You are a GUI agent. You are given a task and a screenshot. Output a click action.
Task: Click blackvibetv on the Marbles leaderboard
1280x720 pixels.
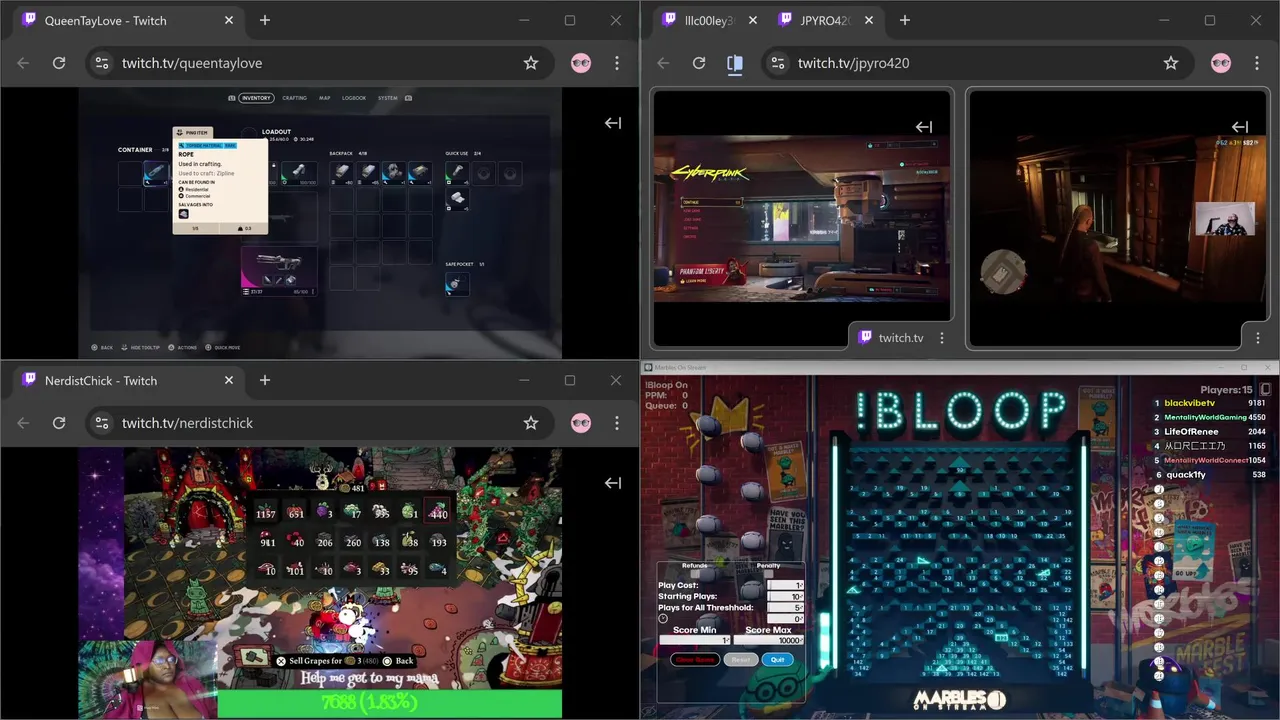(x=1190, y=403)
